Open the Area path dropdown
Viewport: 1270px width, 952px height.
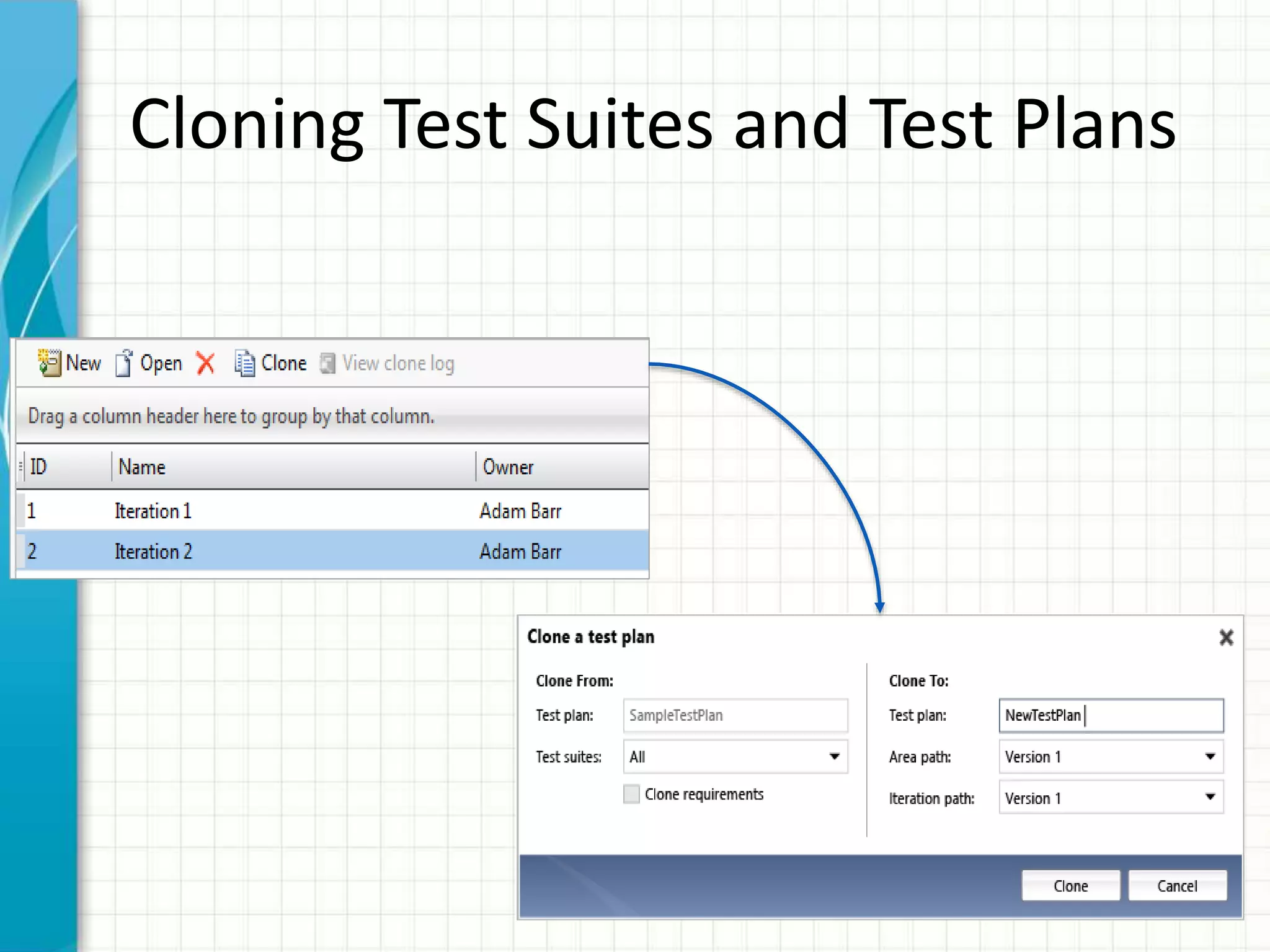1111,756
